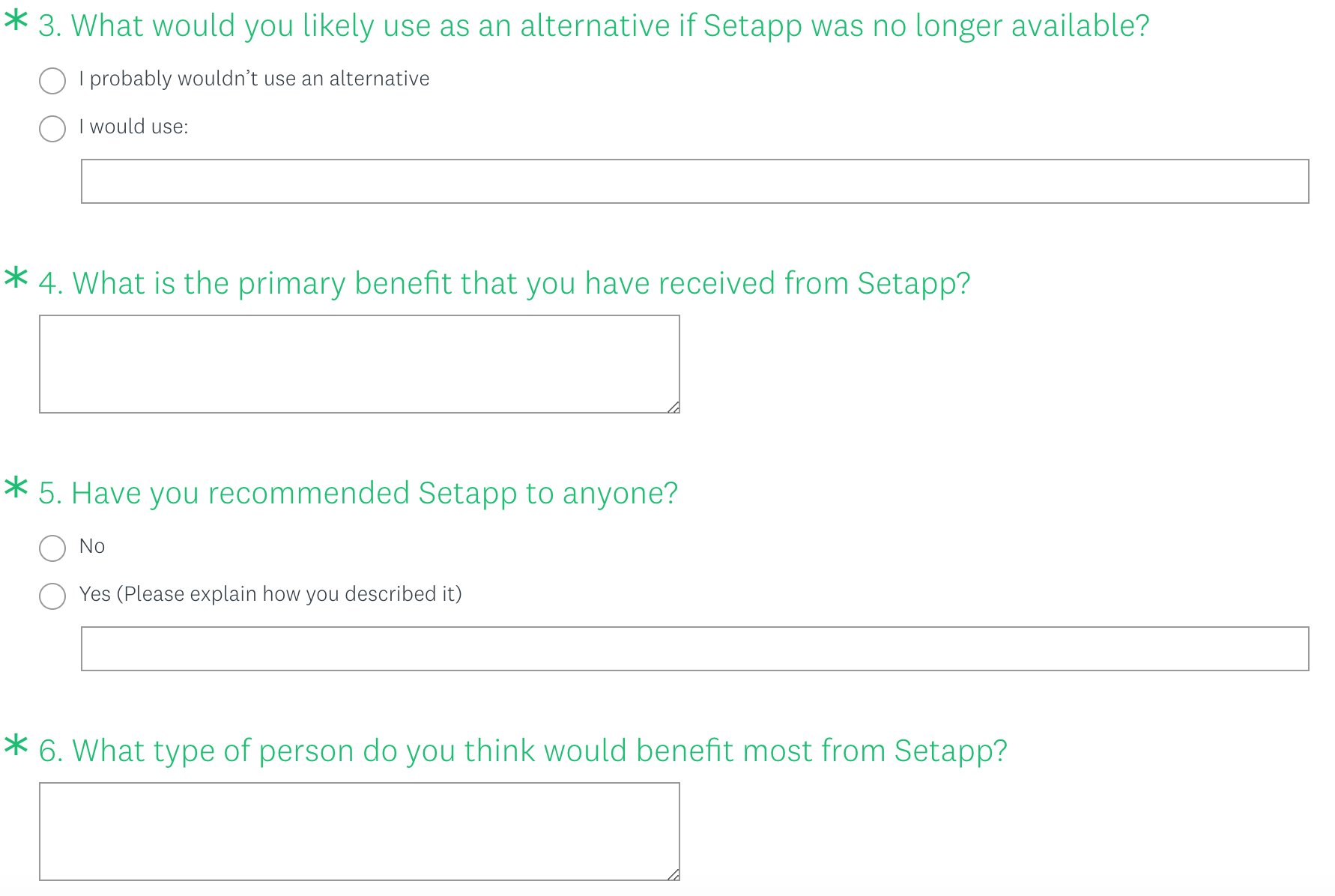
Task: Click the "Yes (Please explain how you described it)" label
Action: tap(270, 595)
